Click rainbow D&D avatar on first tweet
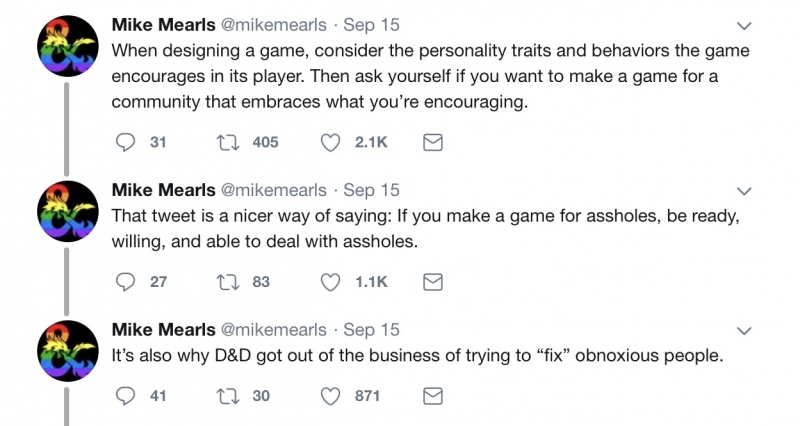This screenshot has width=800, height=426. coord(68,46)
